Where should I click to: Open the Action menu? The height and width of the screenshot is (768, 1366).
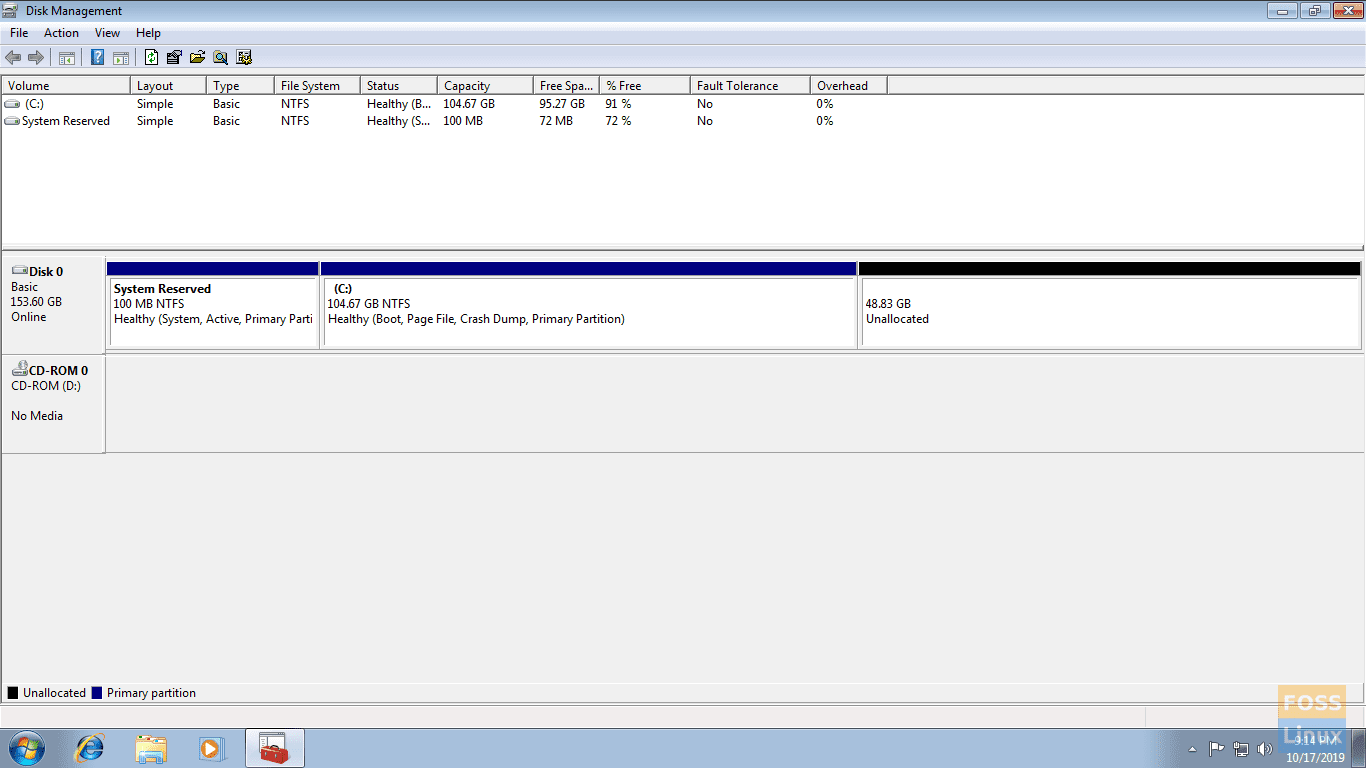pos(61,33)
